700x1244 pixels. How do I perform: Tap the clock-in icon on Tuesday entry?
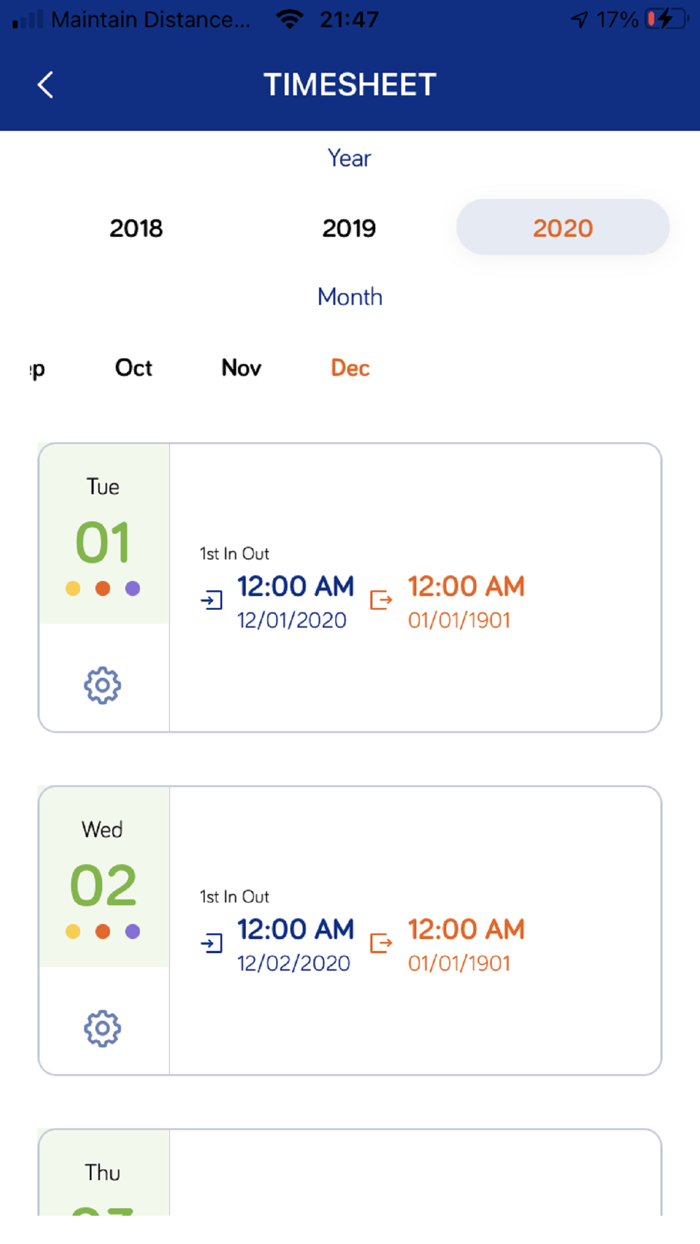[212, 600]
